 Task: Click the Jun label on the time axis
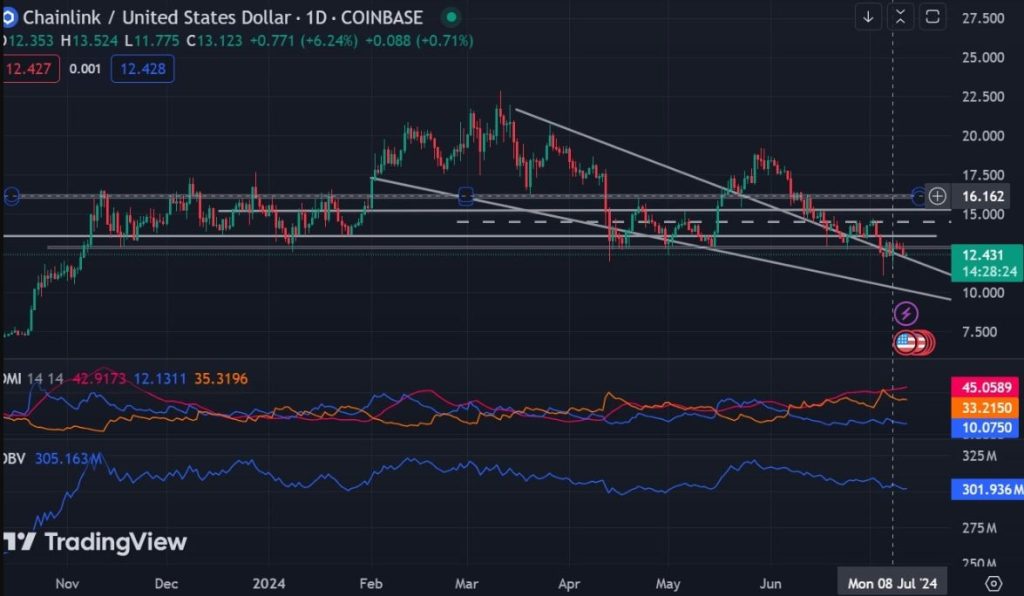(771, 583)
